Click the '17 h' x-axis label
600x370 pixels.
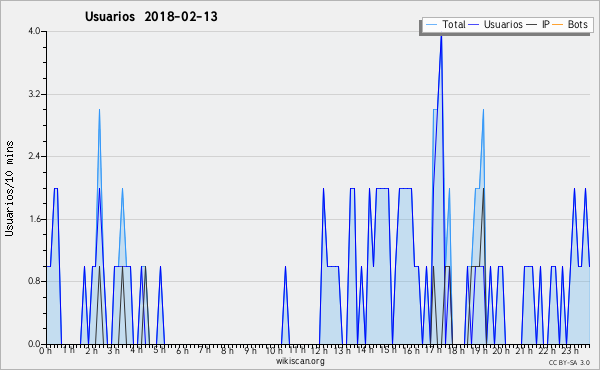[434, 351]
